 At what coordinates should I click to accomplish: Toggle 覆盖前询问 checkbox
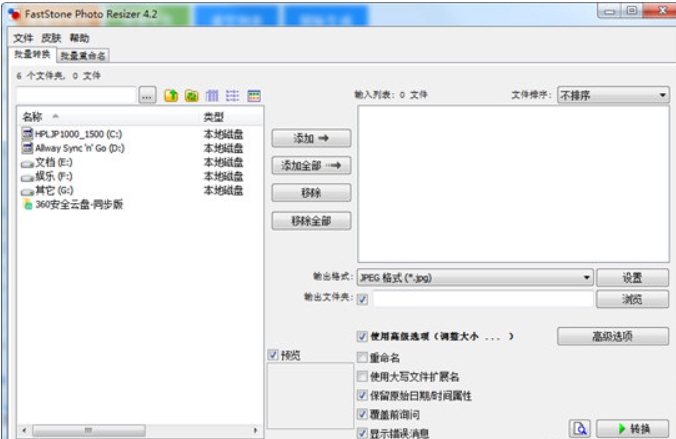pyautogui.click(x=362, y=414)
